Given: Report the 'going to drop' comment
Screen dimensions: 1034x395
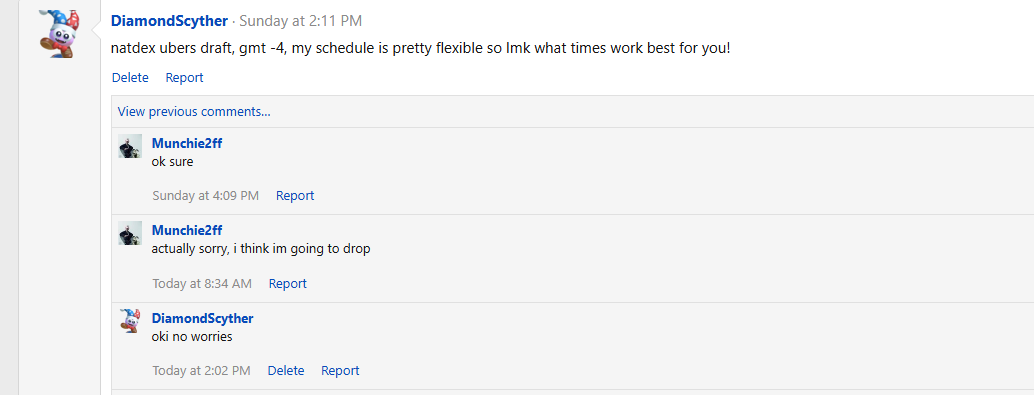Looking at the screenshot, I should [288, 284].
